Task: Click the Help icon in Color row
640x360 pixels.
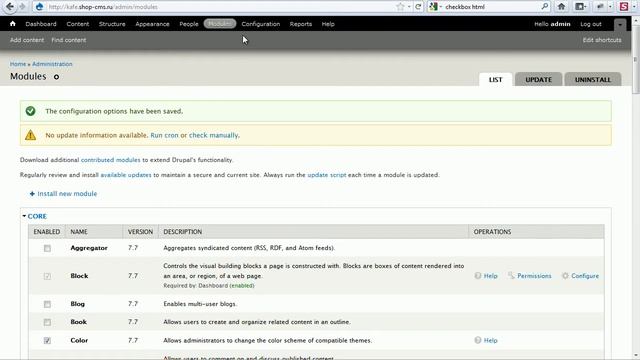Action: point(478,340)
